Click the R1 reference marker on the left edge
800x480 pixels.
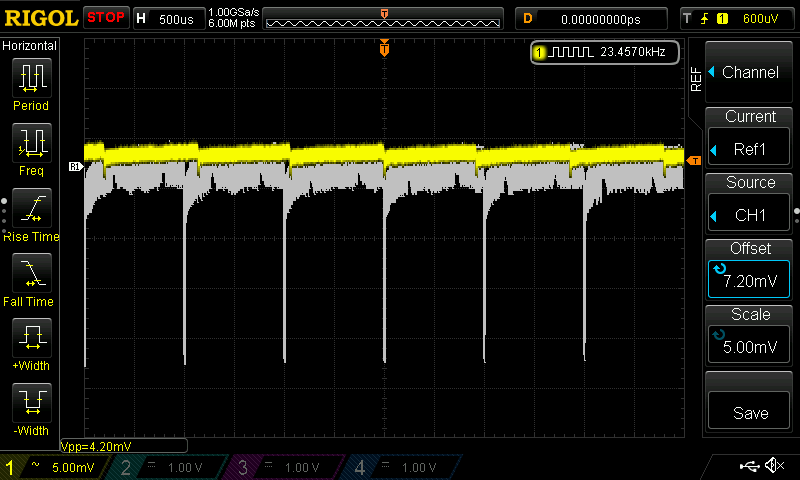[x=76, y=166]
